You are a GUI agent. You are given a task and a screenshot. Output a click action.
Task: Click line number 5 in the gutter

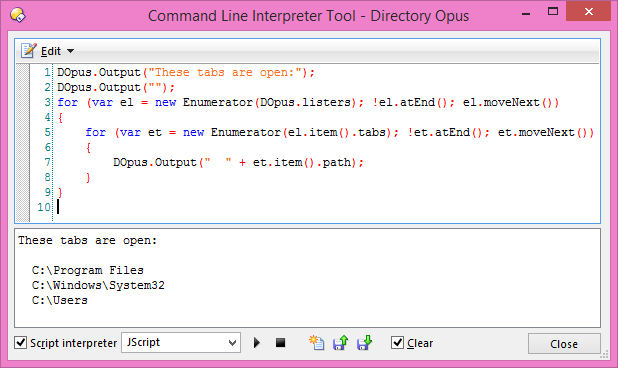[47, 132]
